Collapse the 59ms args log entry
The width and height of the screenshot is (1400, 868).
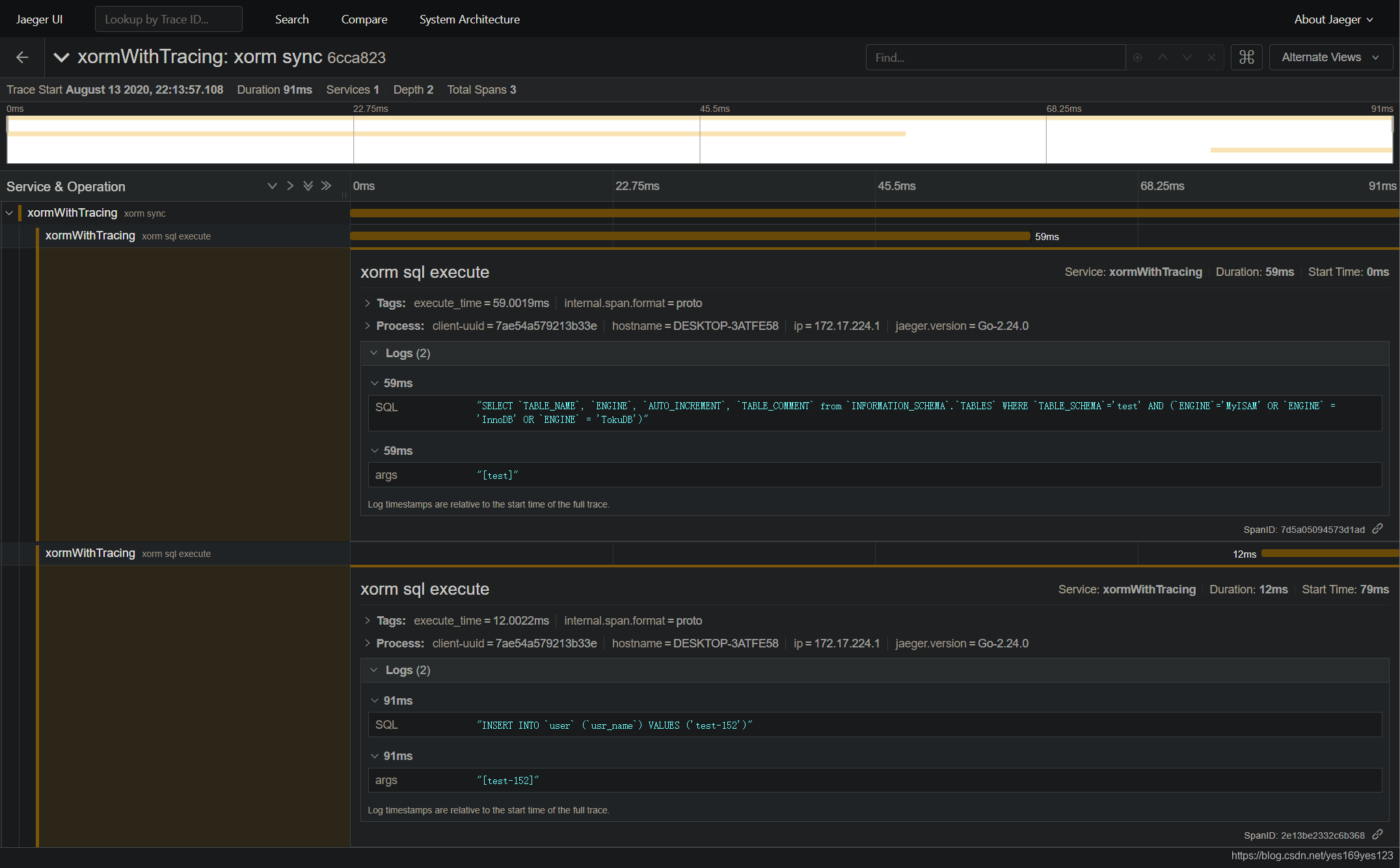(x=374, y=451)
